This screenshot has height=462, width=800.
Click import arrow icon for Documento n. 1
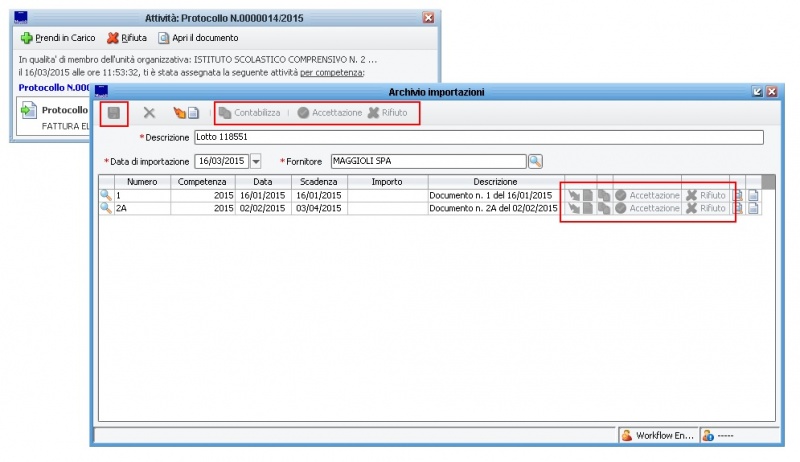coord(581,195)
